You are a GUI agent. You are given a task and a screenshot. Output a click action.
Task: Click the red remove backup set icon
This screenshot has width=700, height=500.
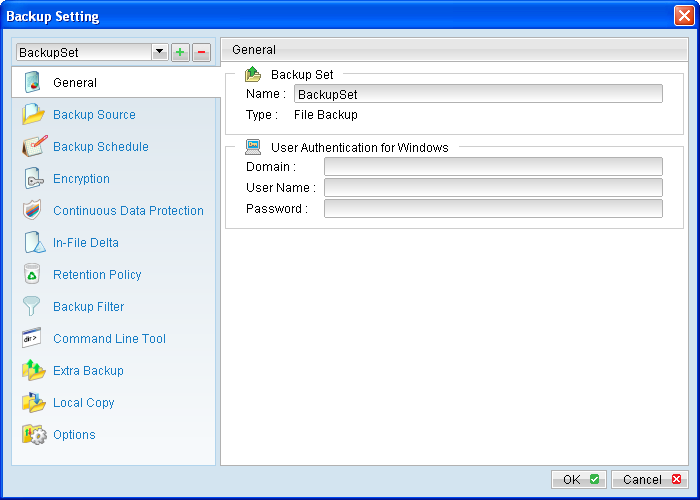(x=201, y=52)
